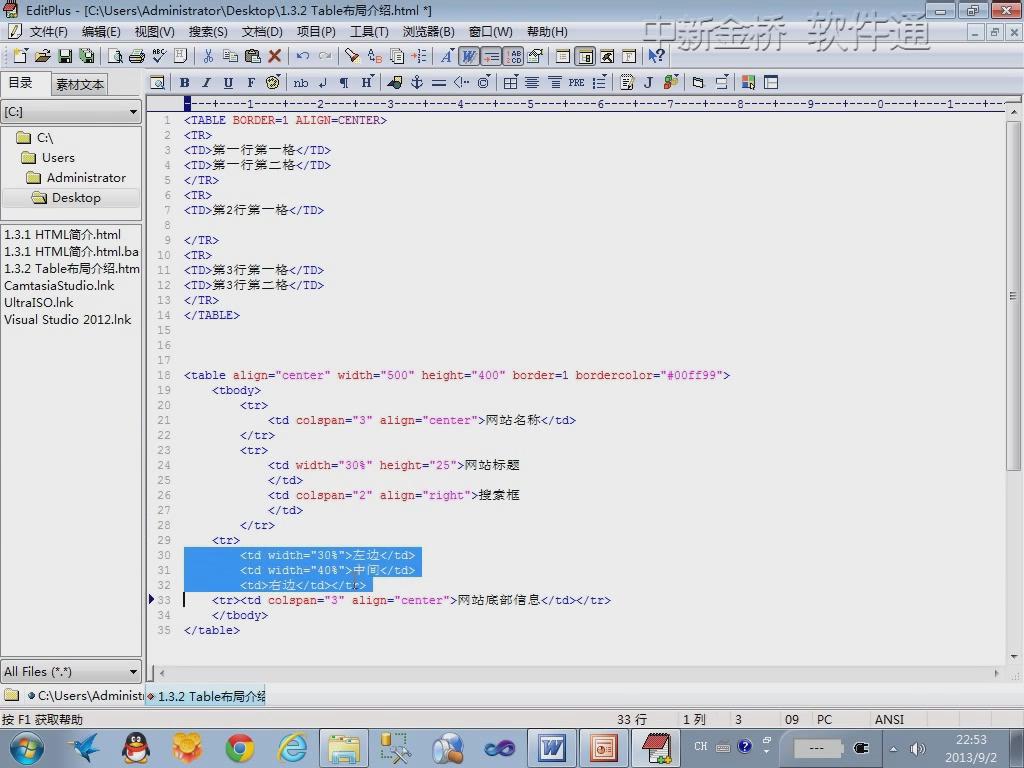1024x768 pixels.
Task: Apply Italic tag from HTML toolbar
Action: point(206,83)
